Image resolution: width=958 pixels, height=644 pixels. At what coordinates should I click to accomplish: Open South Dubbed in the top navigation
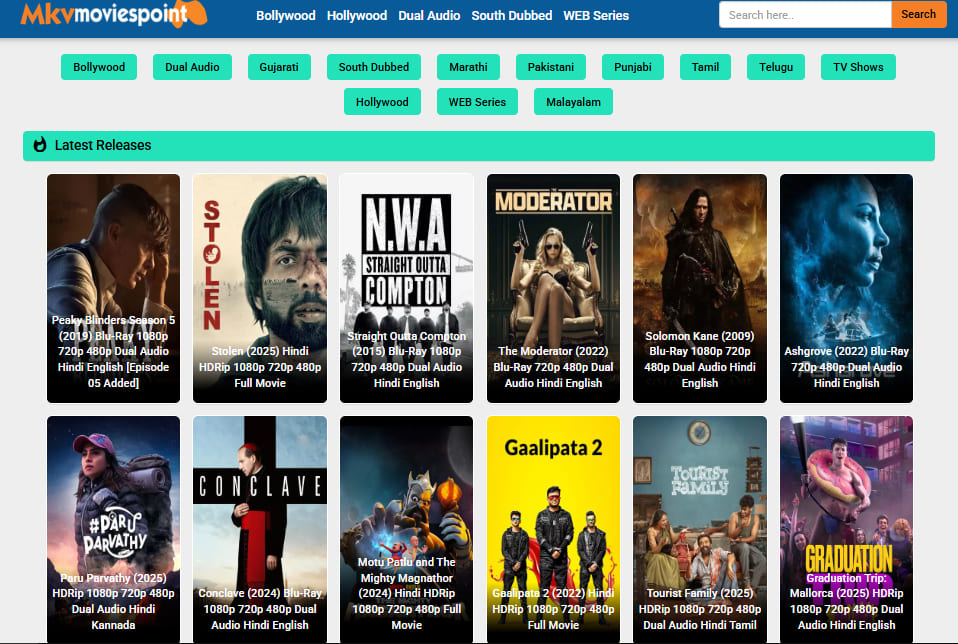click(x=511, y=15)
